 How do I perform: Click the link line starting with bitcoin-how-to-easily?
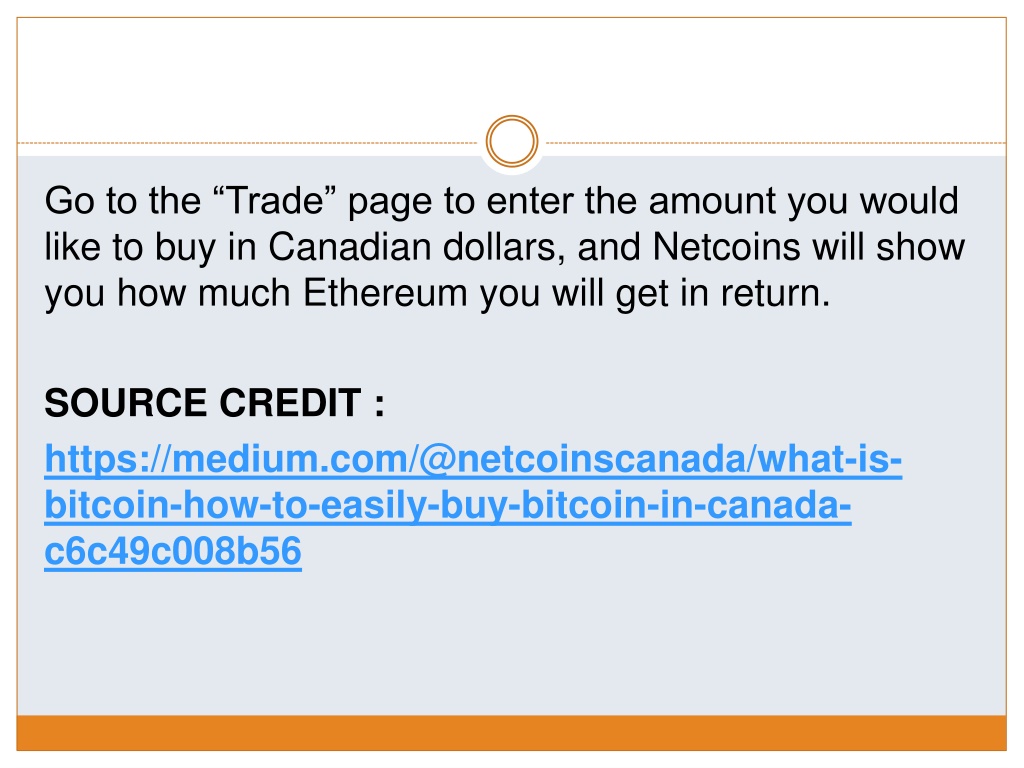point(448,505)
